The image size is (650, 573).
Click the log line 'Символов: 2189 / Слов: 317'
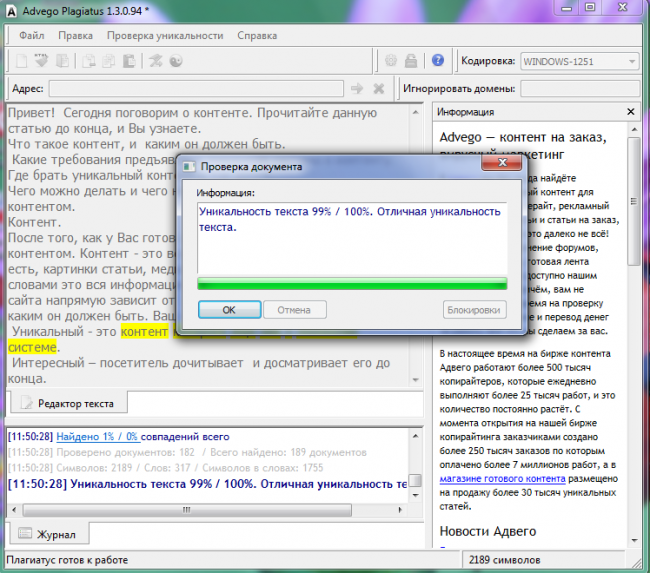pos(165,468)
